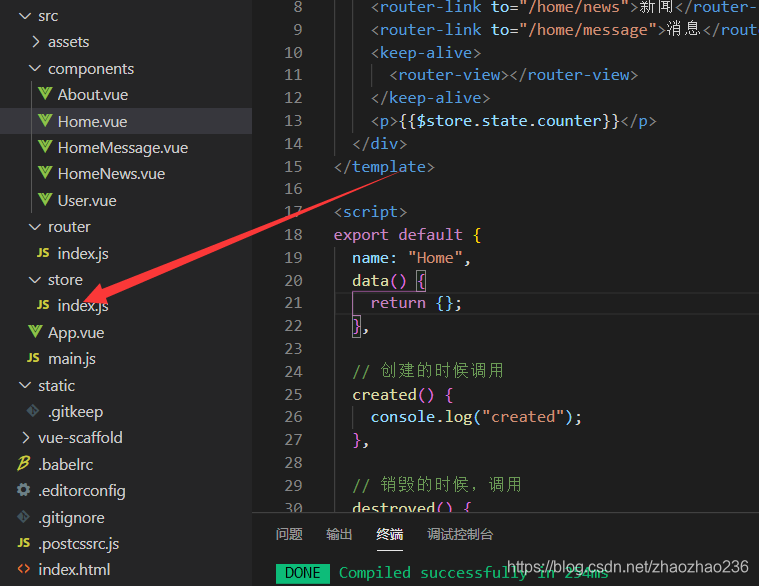Select the vue-scaffold folder label
Screen dimensions: 759x586
[x=80, y=437]
